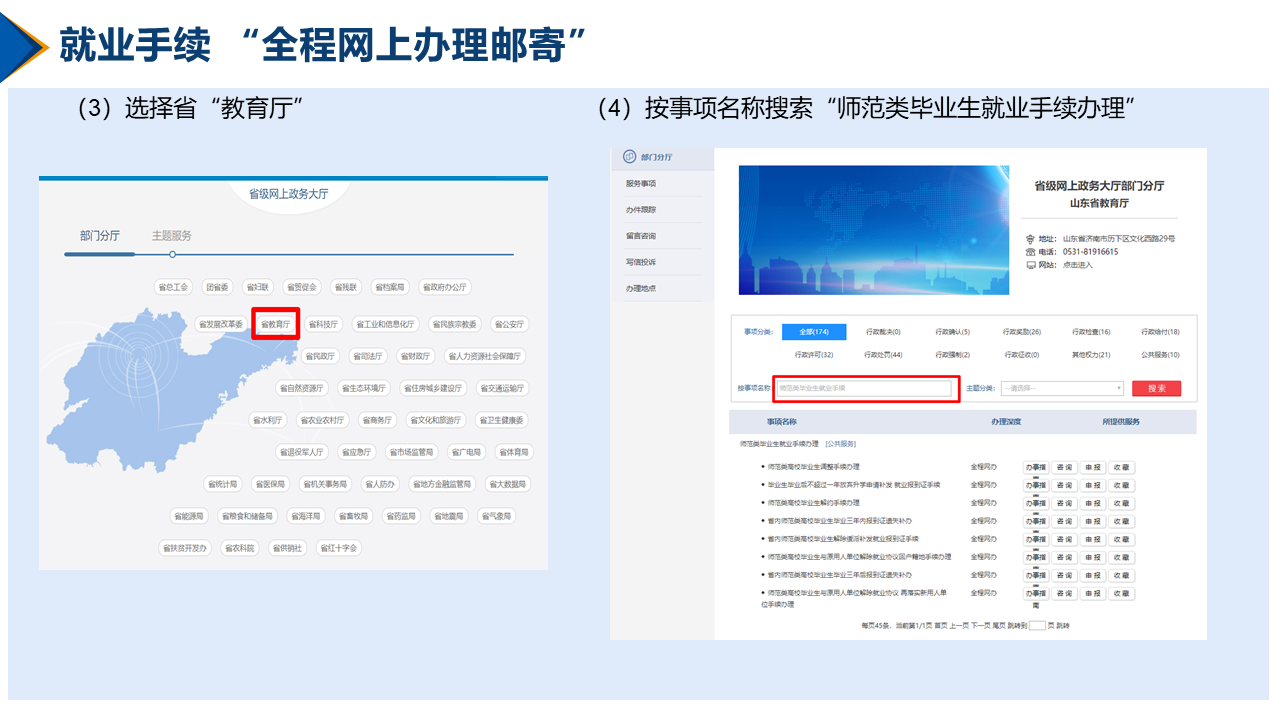Click the monitor icon beside 网站
Screen dimensions: 1280x720
point(1030,265)
